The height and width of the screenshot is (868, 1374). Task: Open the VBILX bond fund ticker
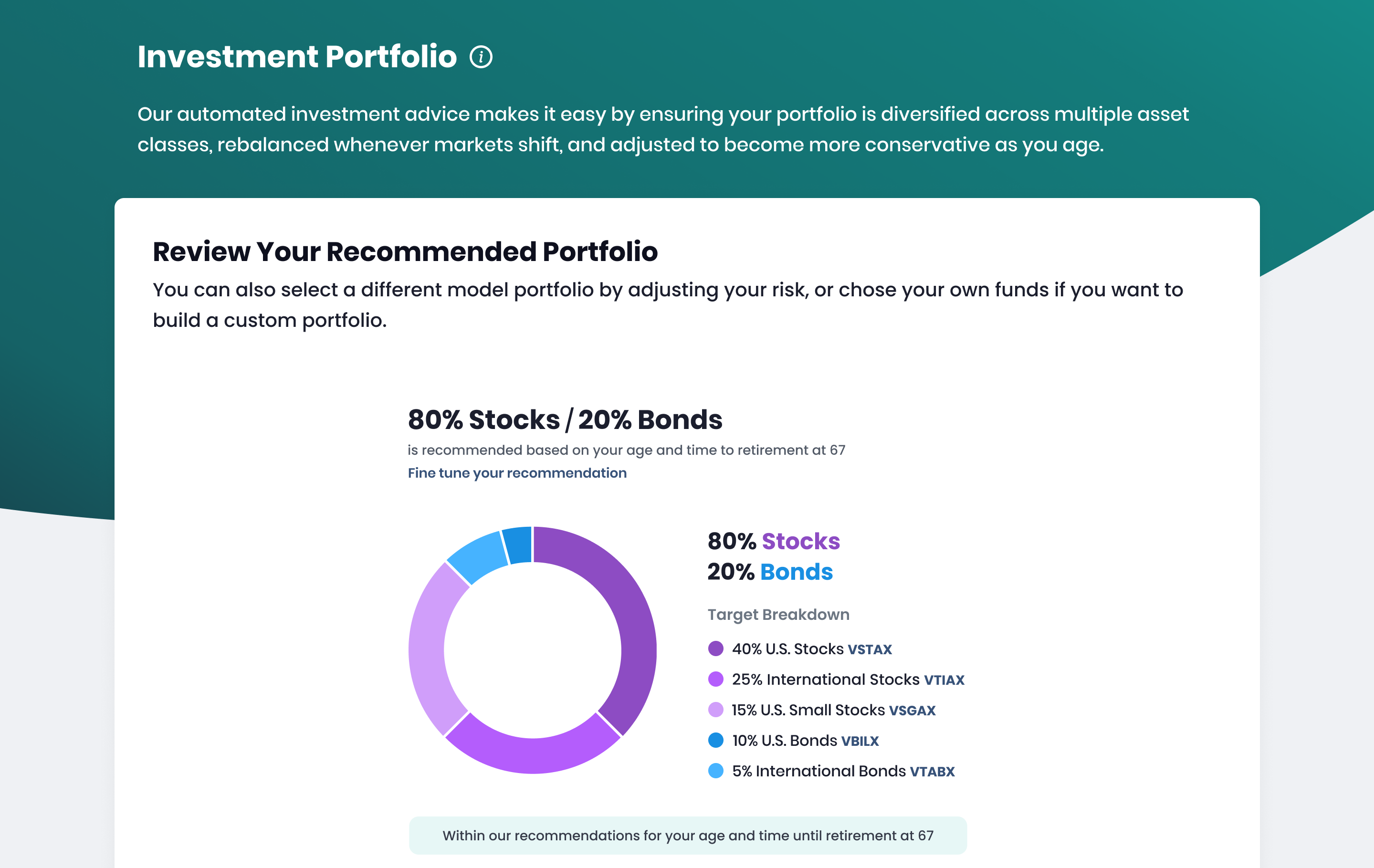[x=860, y=742]
